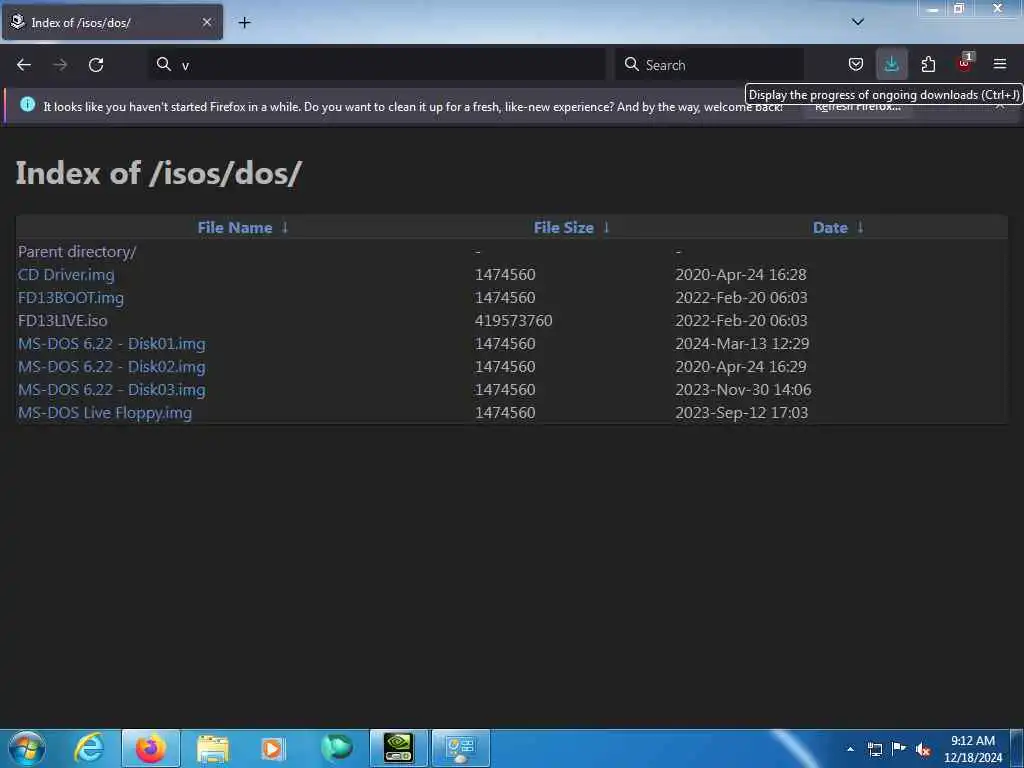1024x768 pixels.
Task: Click the muted volume tray icon
Action: 923,750
